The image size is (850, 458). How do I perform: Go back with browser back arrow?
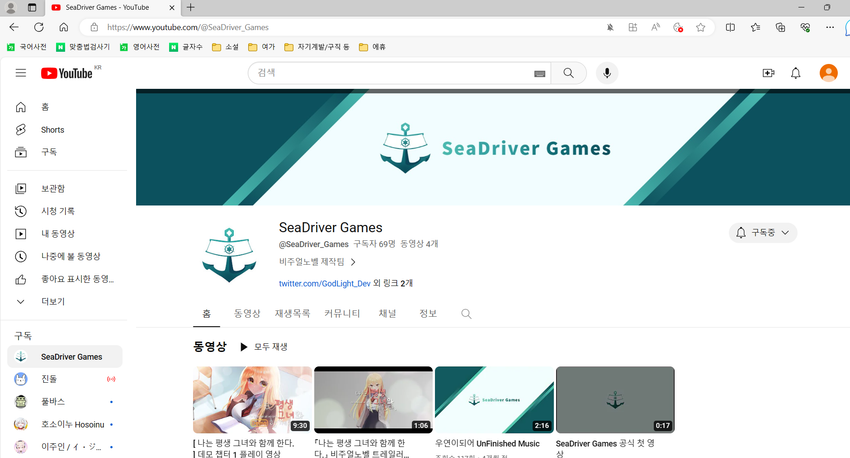pyautogui.click(x=14, y=27)
